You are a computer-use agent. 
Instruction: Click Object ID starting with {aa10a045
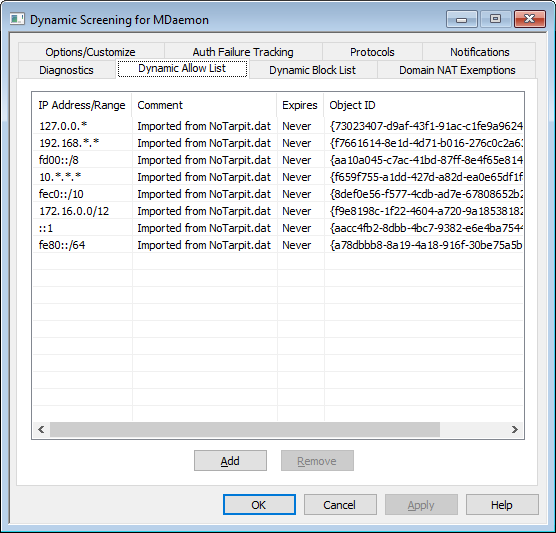click(x=426, y=160)
